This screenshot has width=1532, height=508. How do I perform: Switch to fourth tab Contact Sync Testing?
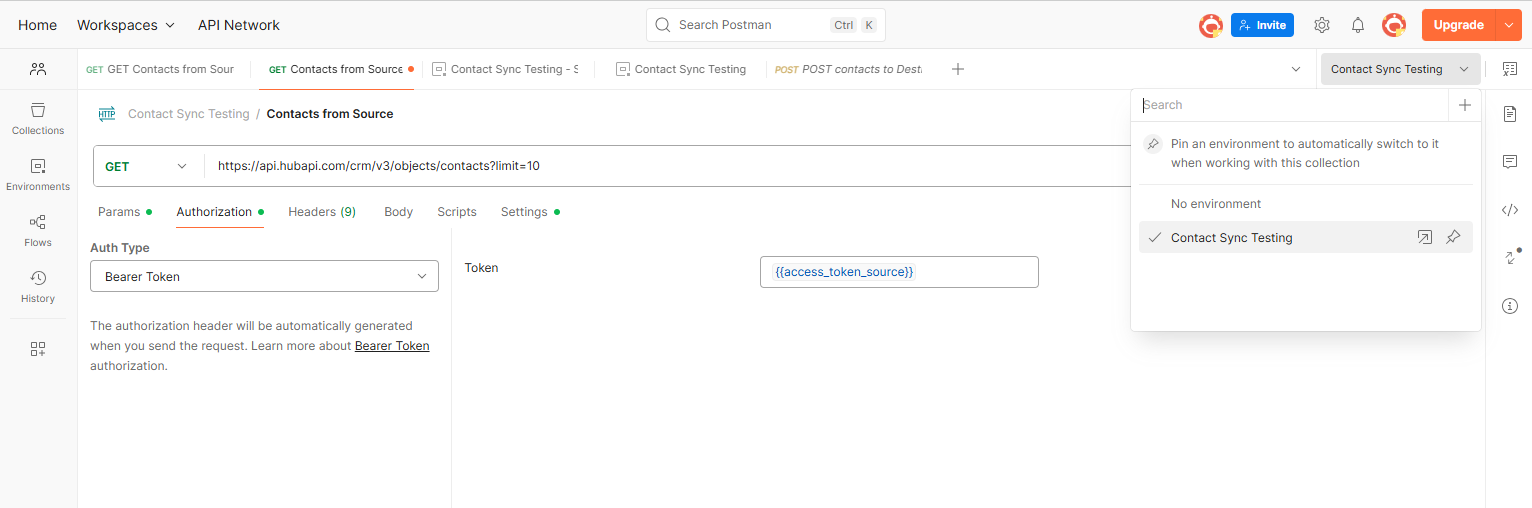point(681,69)
